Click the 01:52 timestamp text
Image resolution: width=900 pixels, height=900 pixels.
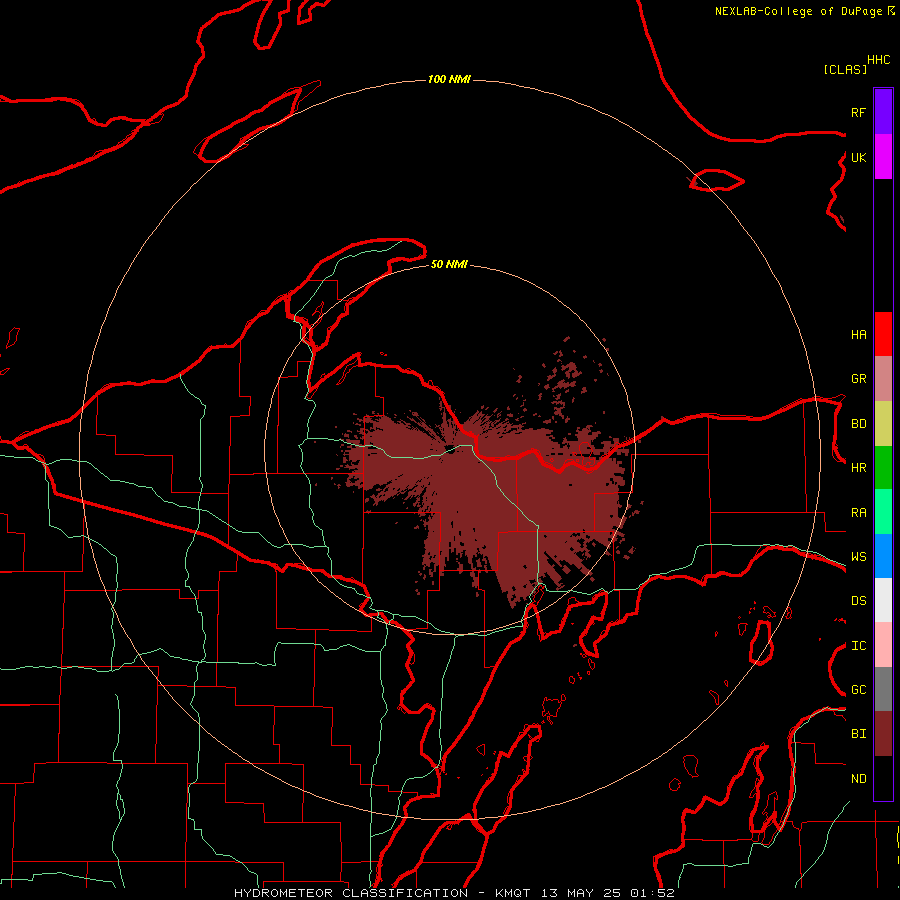click(652, 893)
